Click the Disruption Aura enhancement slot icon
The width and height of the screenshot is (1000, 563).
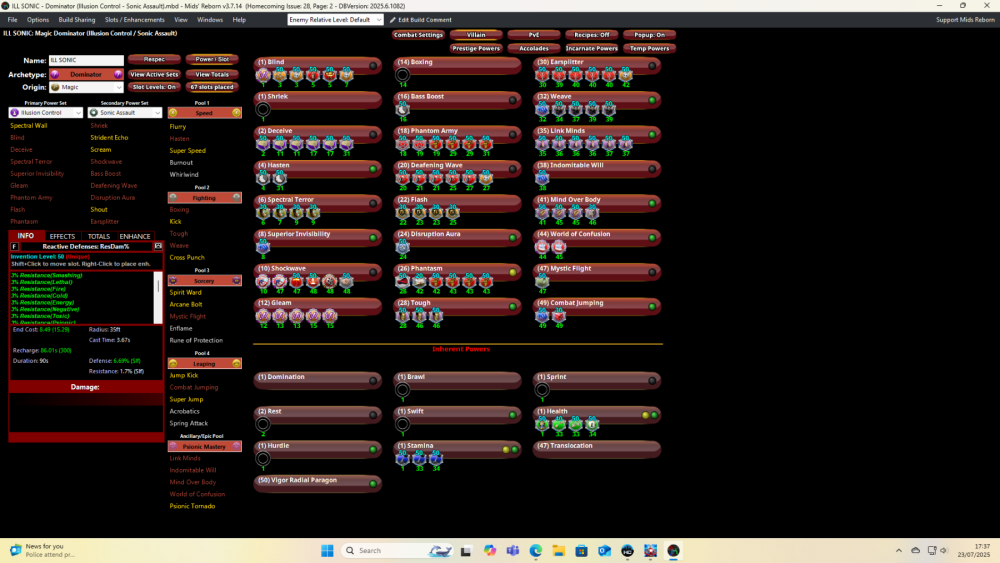(403, 246)
